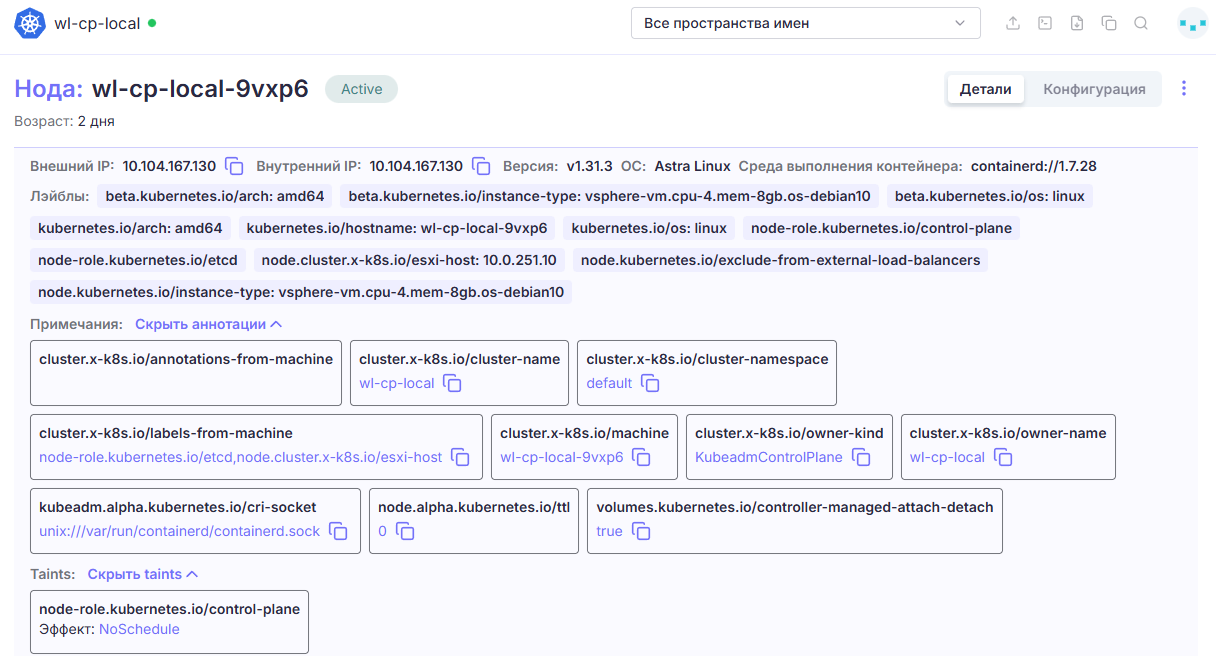Select the node.kubernetes.io/instance-type label chip
This screenshot has width=1216, height=656.
click(301, 292)
